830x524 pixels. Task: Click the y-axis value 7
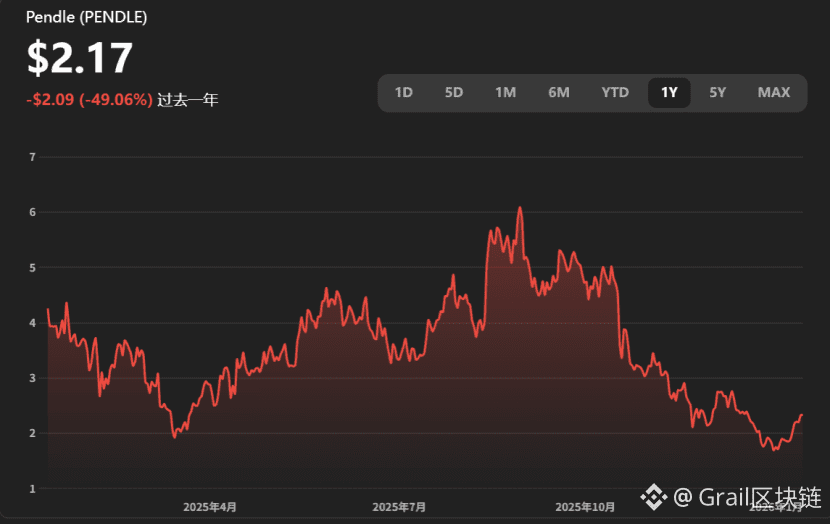(32, 157)
